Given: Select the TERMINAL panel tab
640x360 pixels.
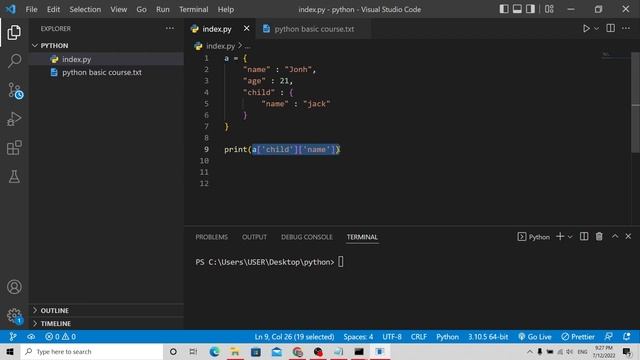Looking at the screenshot, I should (x=362, y=237).
